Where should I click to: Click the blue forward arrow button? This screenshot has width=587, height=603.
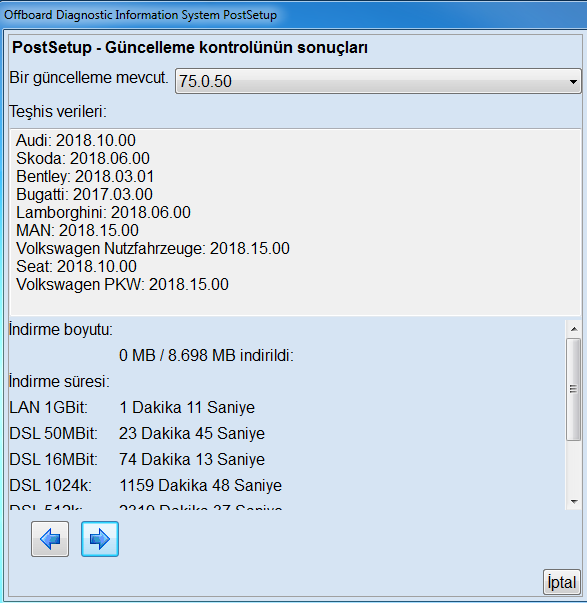tap(100, 539)
